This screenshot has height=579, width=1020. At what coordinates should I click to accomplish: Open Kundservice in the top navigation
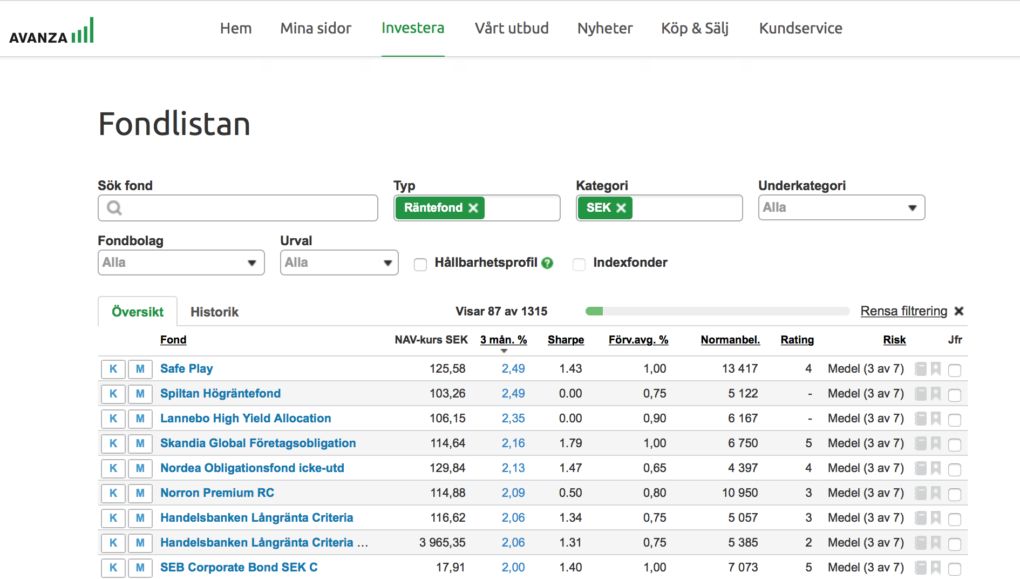800,28
